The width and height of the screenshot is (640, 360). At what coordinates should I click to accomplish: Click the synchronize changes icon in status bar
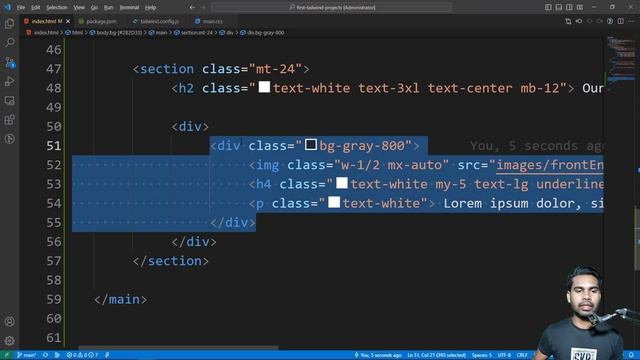click(45, 355)
